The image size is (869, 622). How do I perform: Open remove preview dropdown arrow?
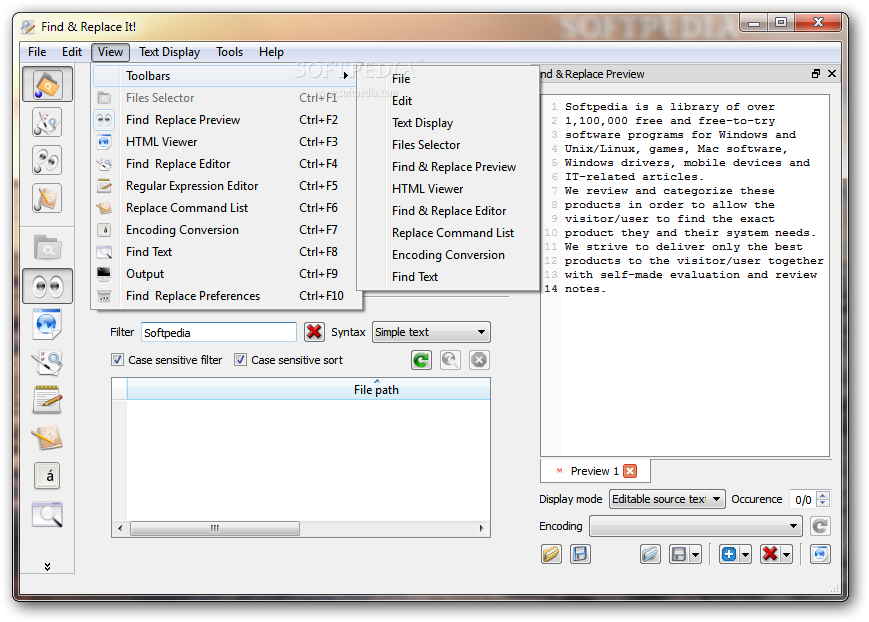(786, 554)
